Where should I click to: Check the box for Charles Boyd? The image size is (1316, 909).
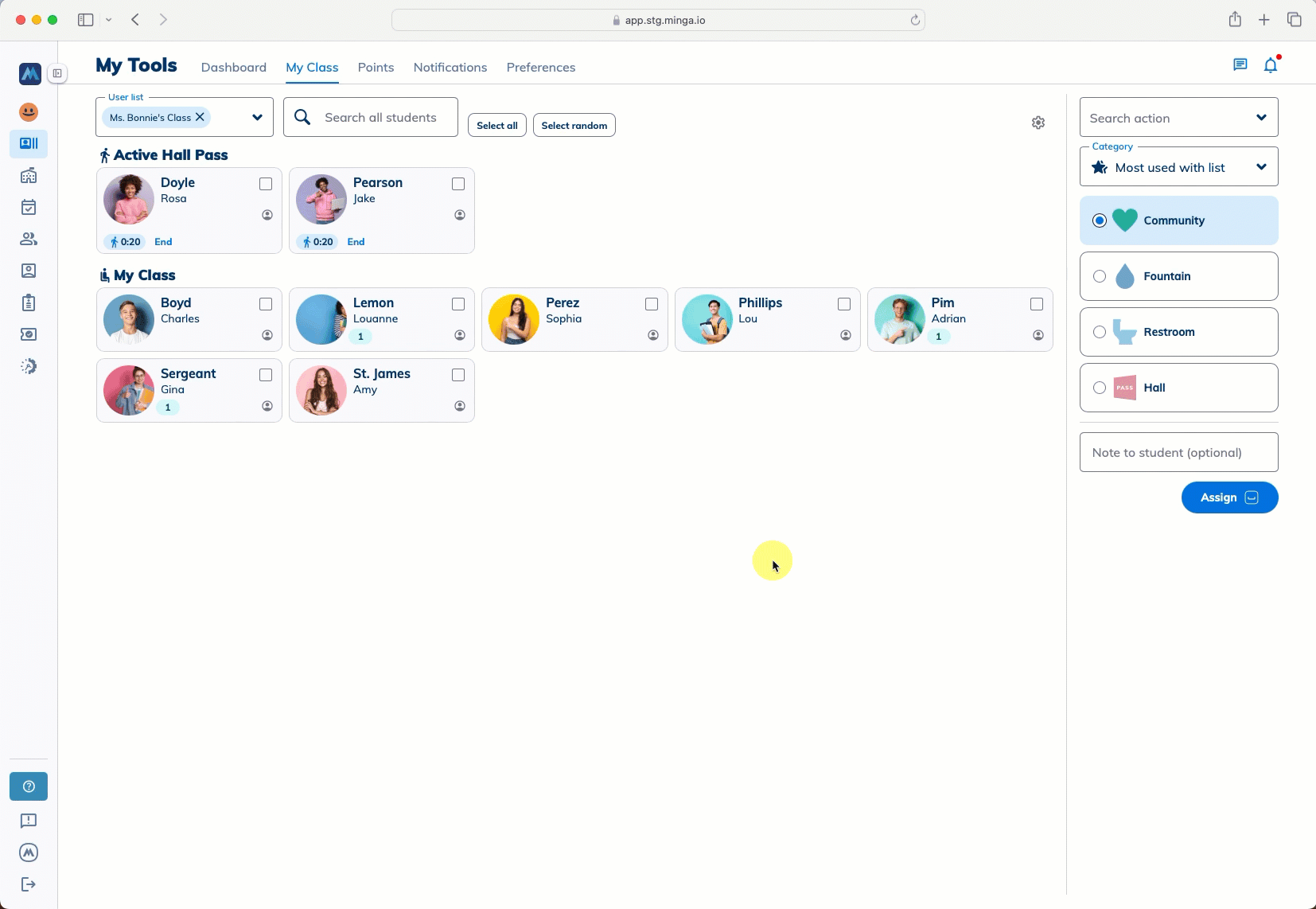coord(266,304)
